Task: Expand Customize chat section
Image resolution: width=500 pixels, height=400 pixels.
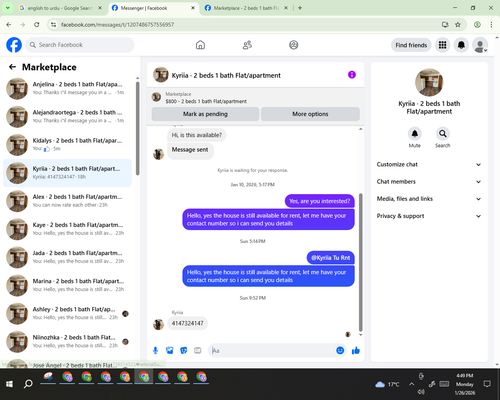Action: [x=429, y=164]
